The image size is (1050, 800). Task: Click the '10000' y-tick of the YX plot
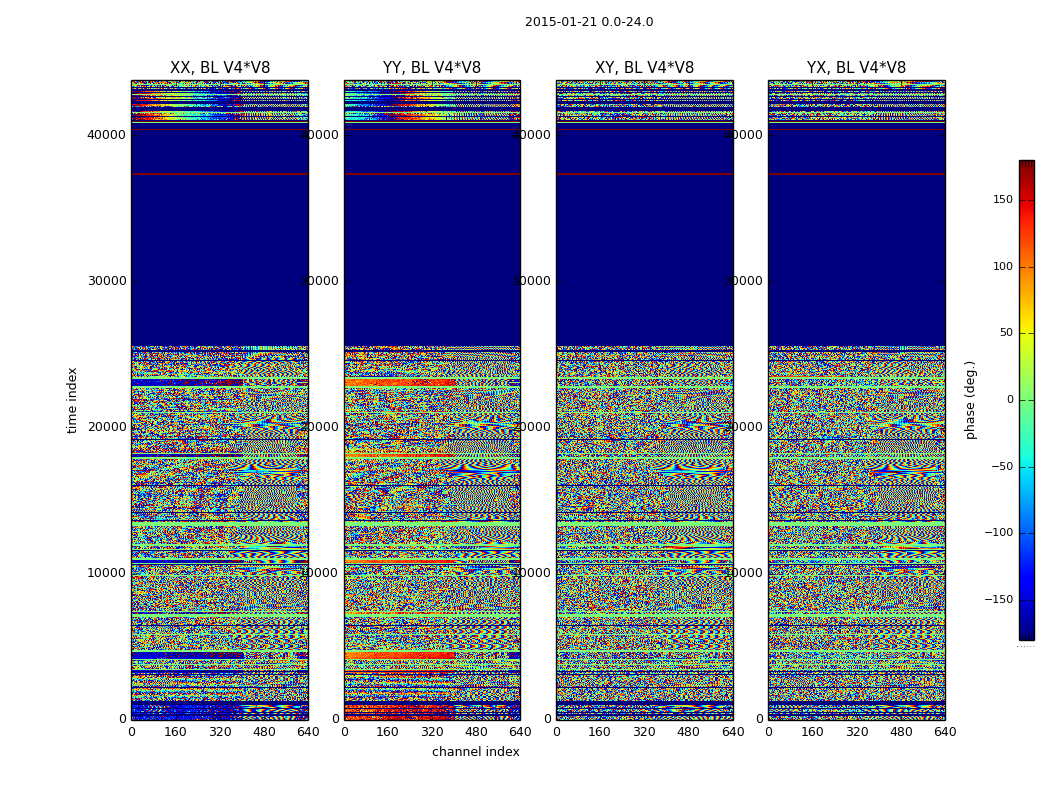coord(743,572)
